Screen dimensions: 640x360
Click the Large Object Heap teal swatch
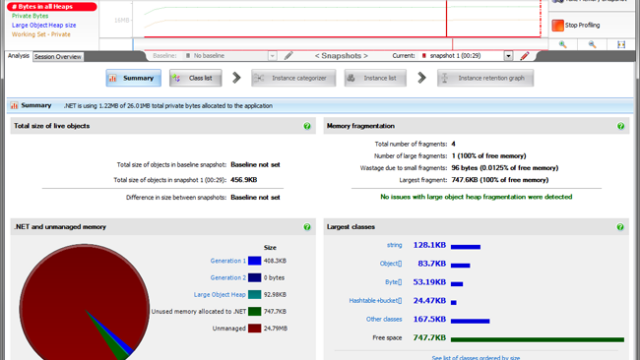254,295
